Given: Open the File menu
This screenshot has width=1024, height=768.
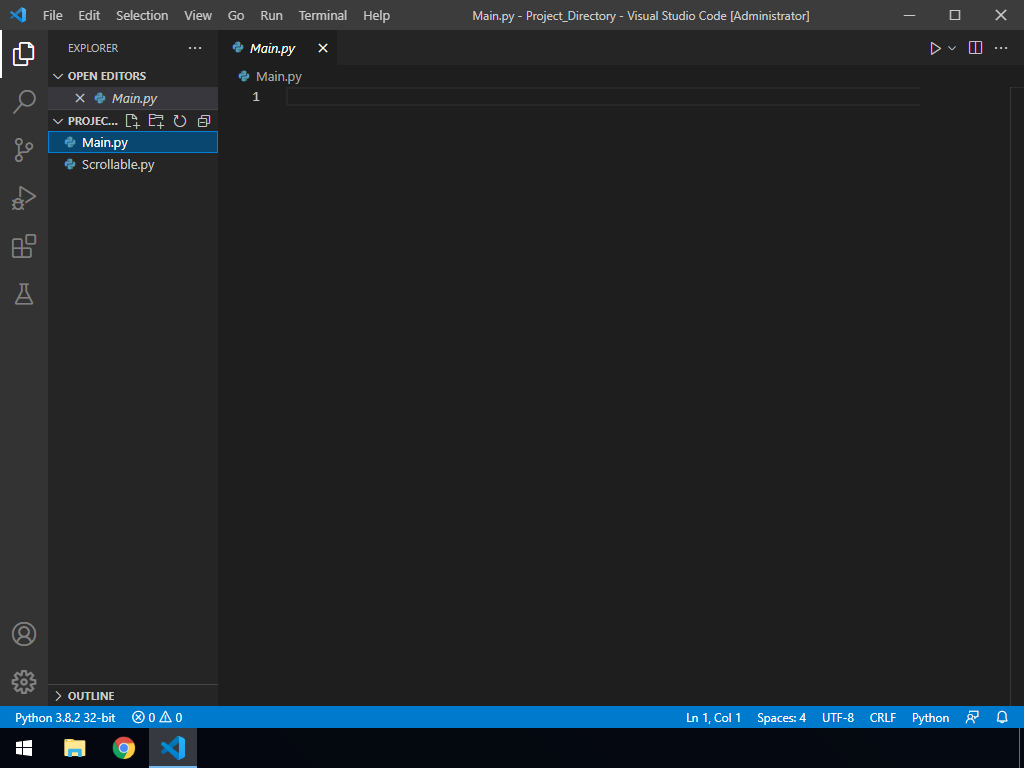Looking at the screenshot, I should (52, 15).
